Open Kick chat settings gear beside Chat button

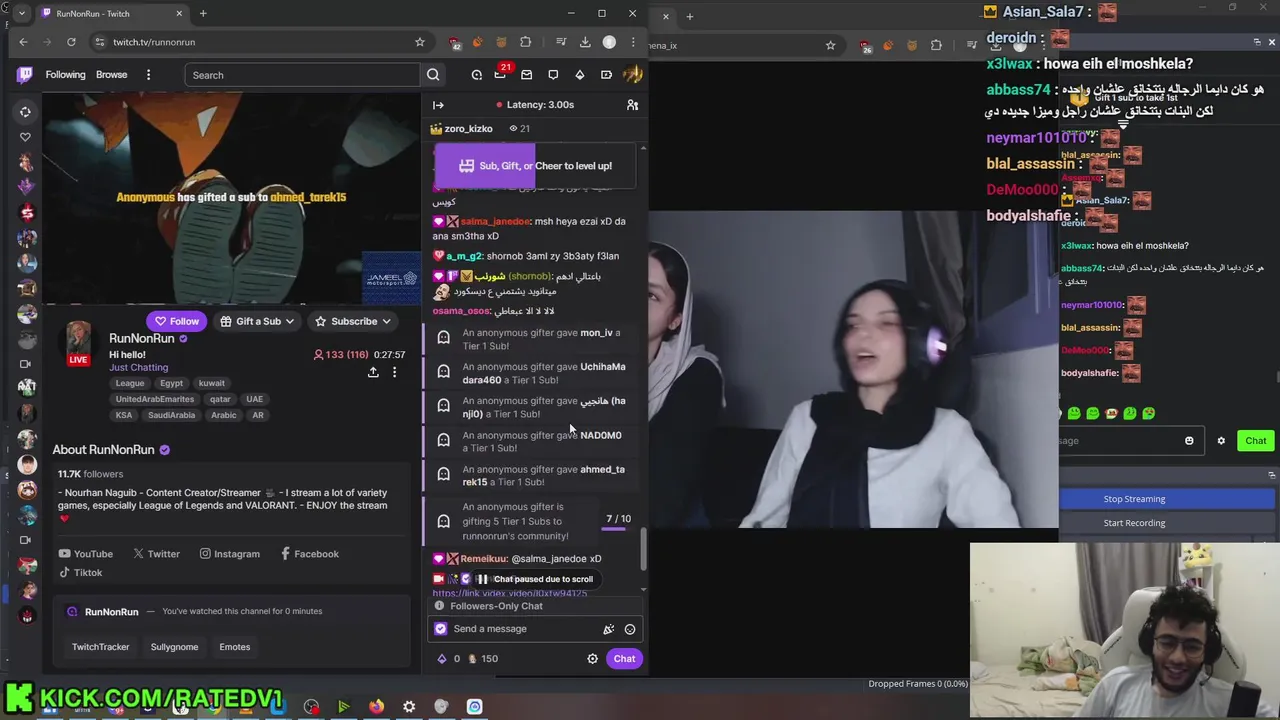pyautogui.click(x=1221, y=441)
